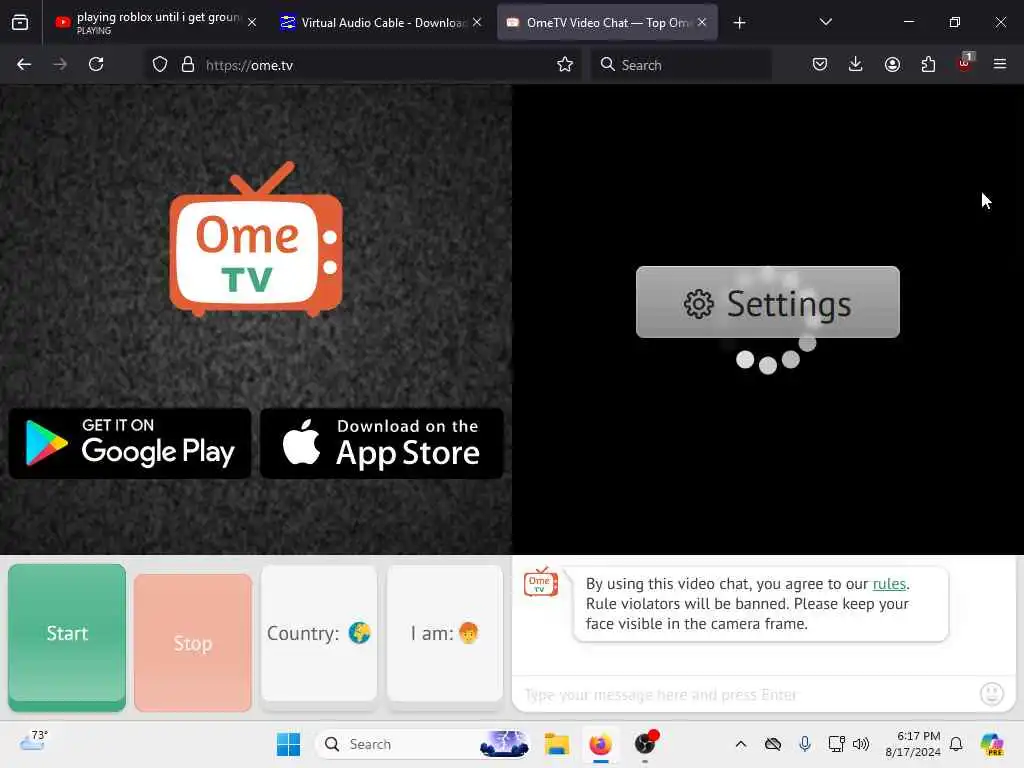Screen dimensions: 1024x768
Task: Click the Stop button
Action: (x=193, y=643)
